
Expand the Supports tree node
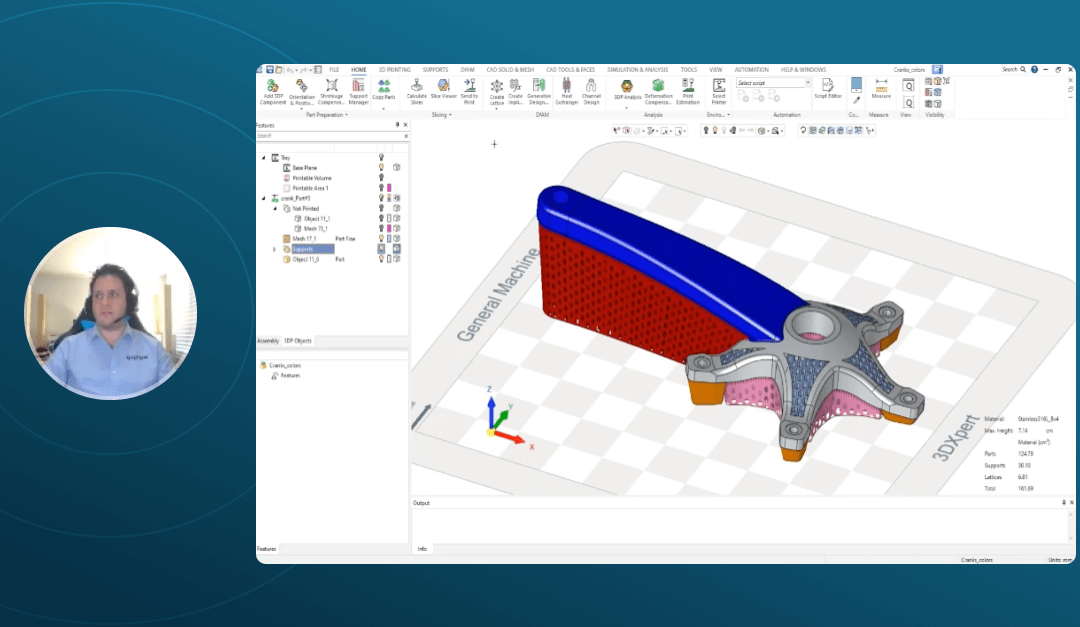274,249
